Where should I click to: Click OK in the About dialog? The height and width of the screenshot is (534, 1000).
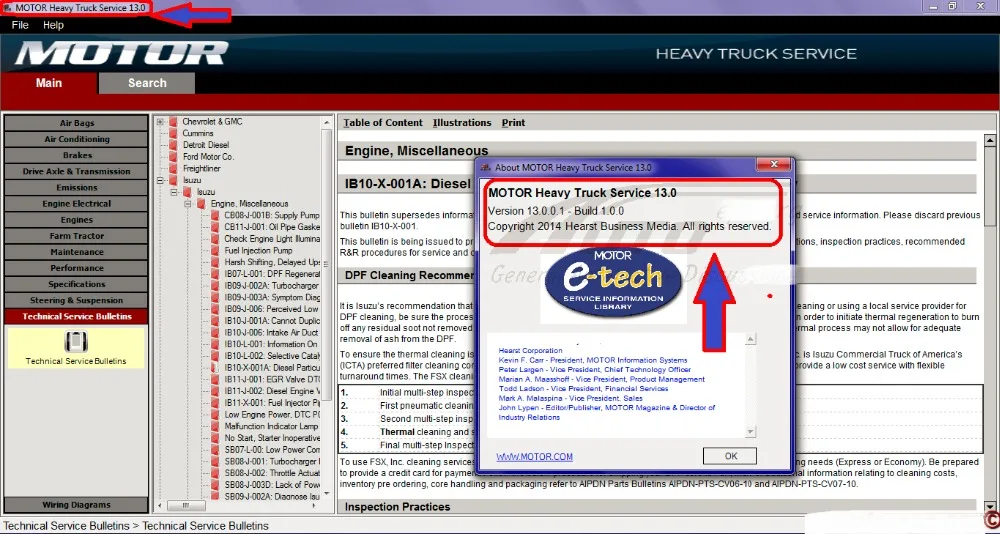pos(730,456)
